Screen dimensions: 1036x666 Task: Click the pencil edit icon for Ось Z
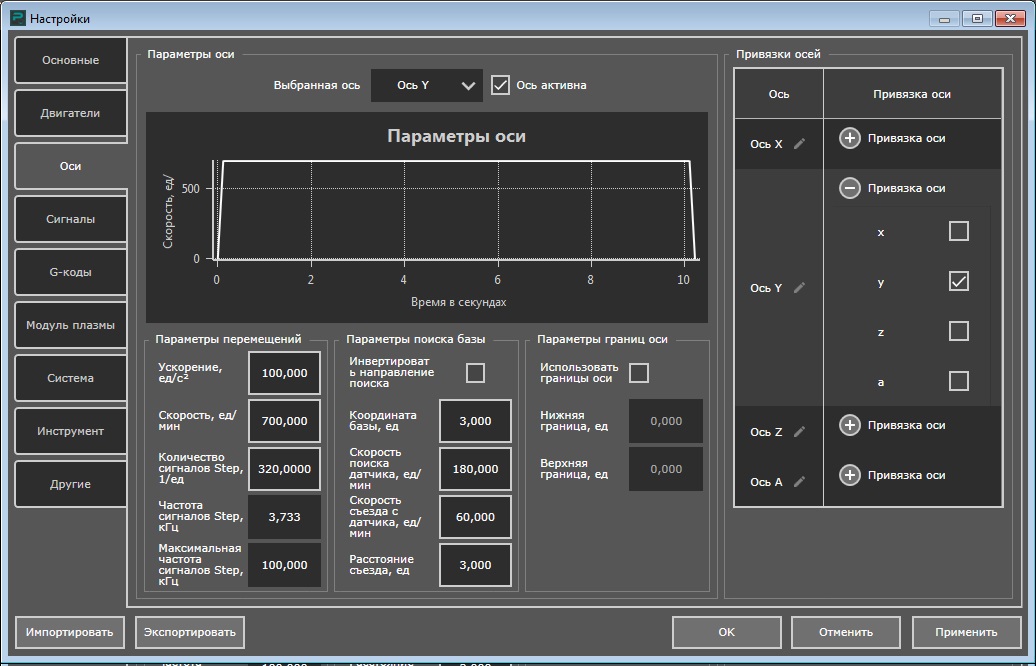pos(799,432)
